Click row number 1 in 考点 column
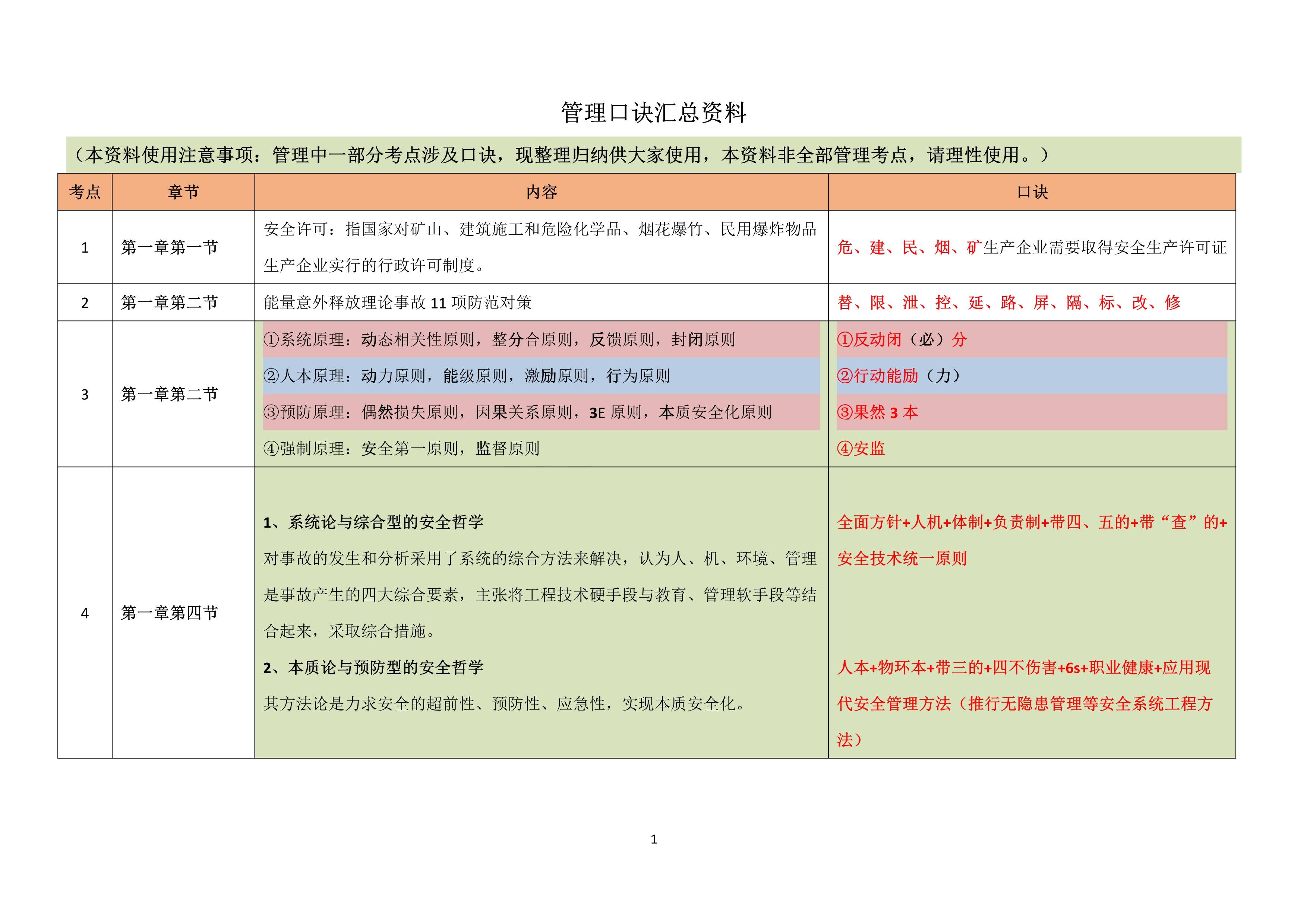 click(x=85, y=247)
